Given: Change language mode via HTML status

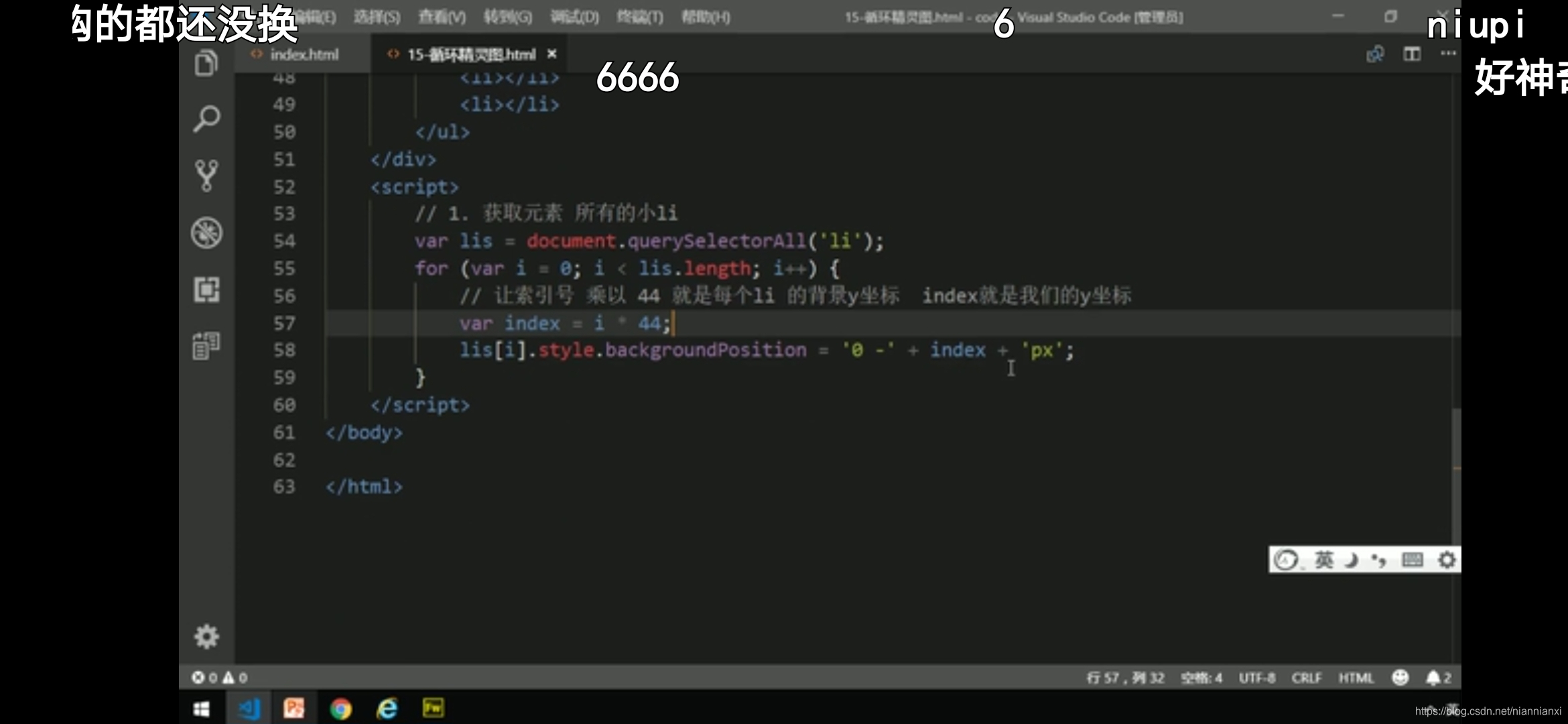Looking at the screenshot, I should pyautogui.click(x=1356, y=678).
